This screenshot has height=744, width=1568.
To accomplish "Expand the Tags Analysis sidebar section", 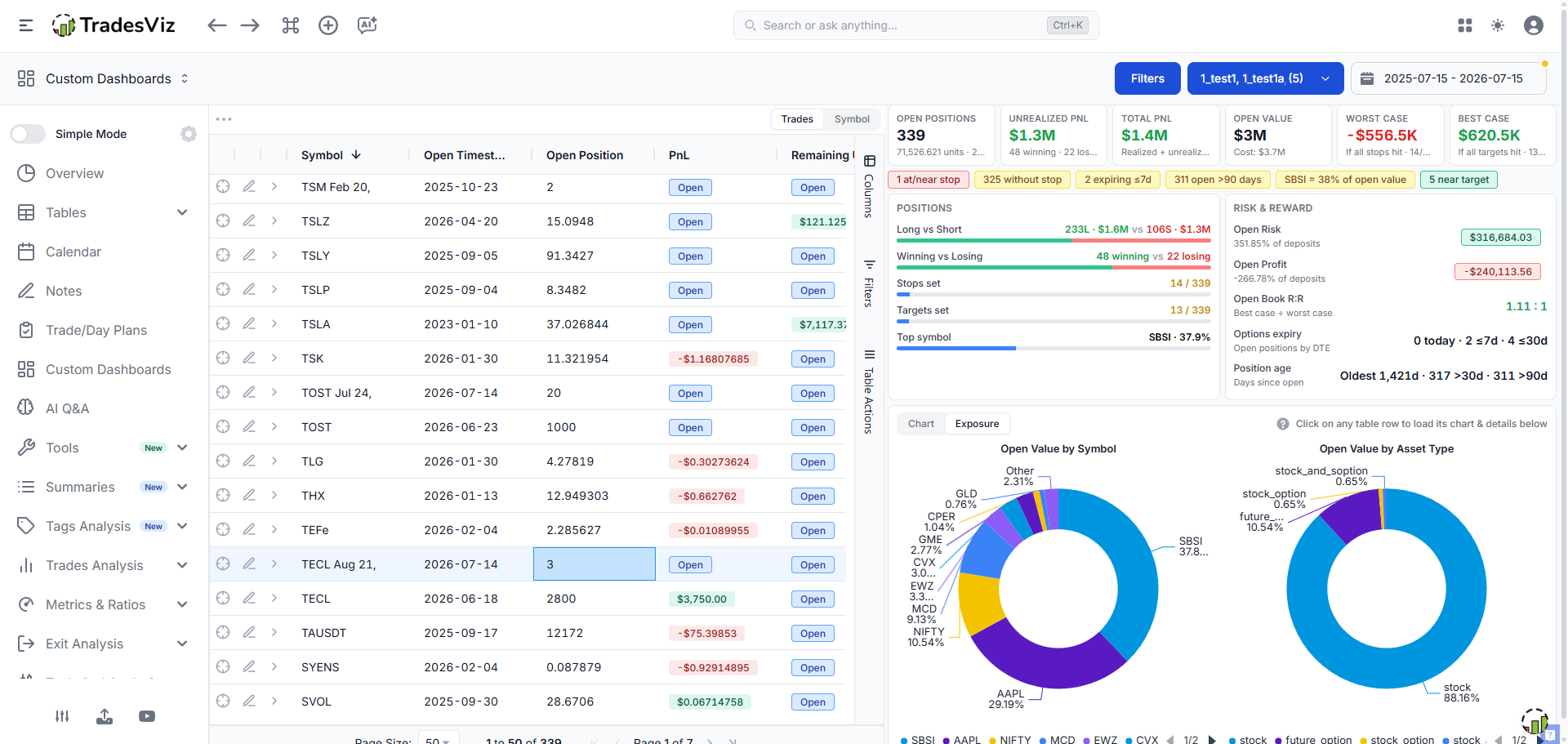I will [182, 526].
